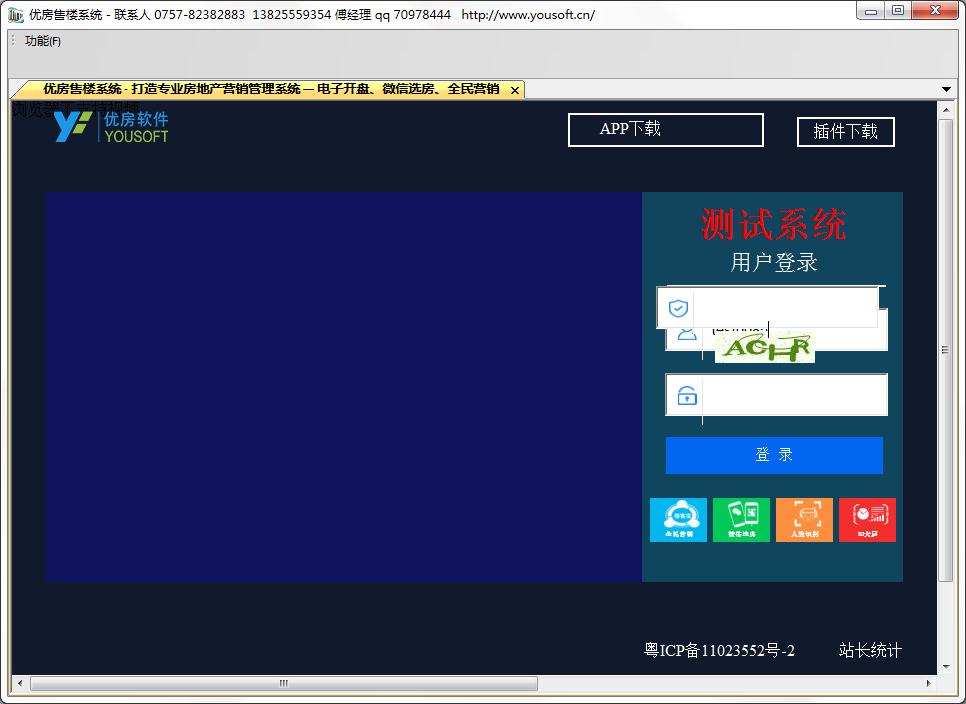Click the vertical scrollbar thumb

[x=946, y=350]
